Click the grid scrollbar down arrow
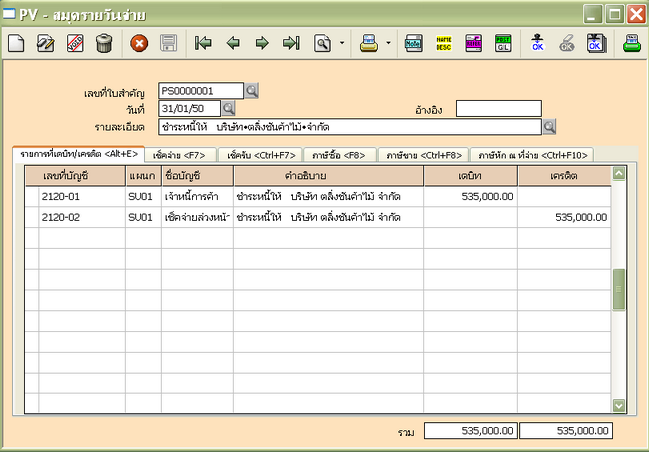The image size is (649, 452). click(x=618, y=405)
